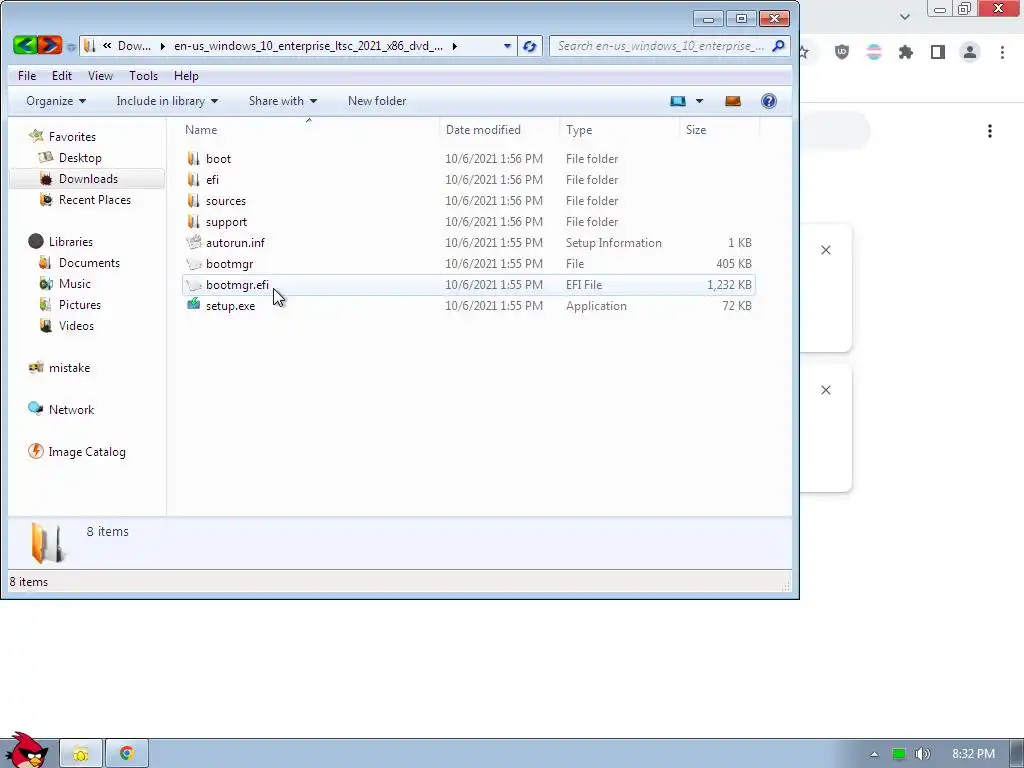Open the File menu
Image resolution: width=1024 pixels, height=768 pixels.
pyautogui.click(x=27, y=76)
